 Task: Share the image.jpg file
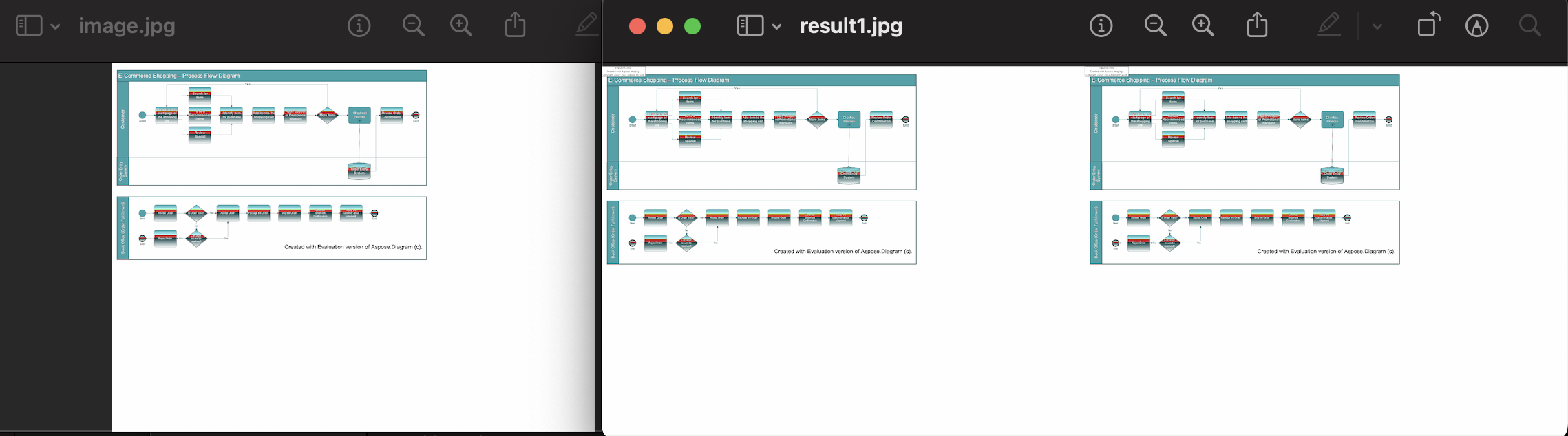pos(515,25)
